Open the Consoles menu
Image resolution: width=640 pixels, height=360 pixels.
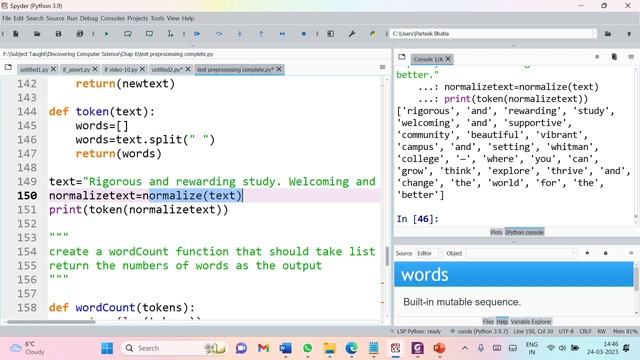[113, 18]
